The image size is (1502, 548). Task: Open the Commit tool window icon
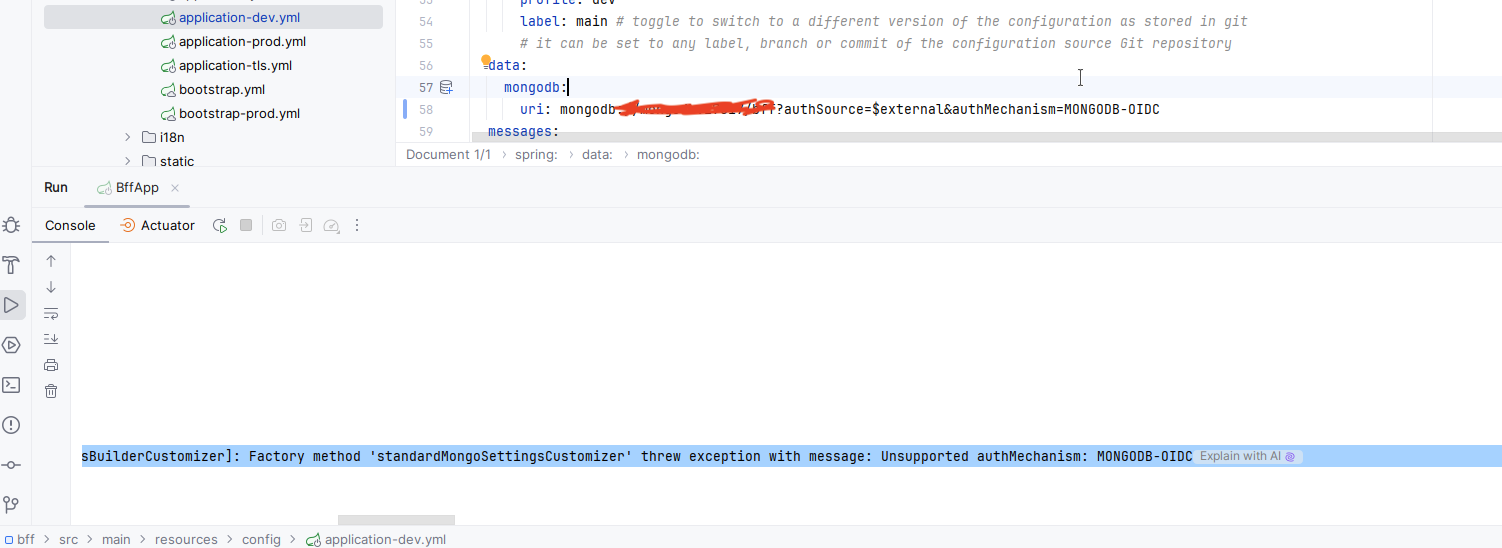tap(11, 465)
